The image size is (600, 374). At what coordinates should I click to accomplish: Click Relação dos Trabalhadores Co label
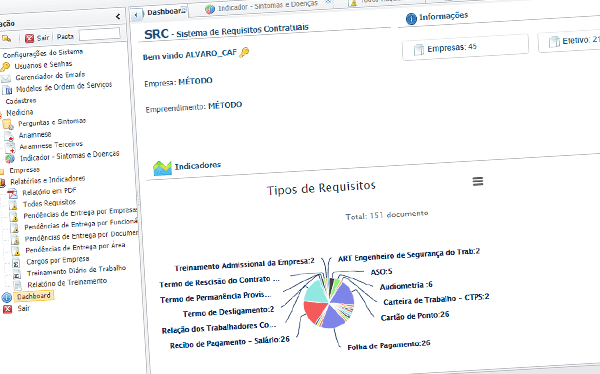coord(218,327)
